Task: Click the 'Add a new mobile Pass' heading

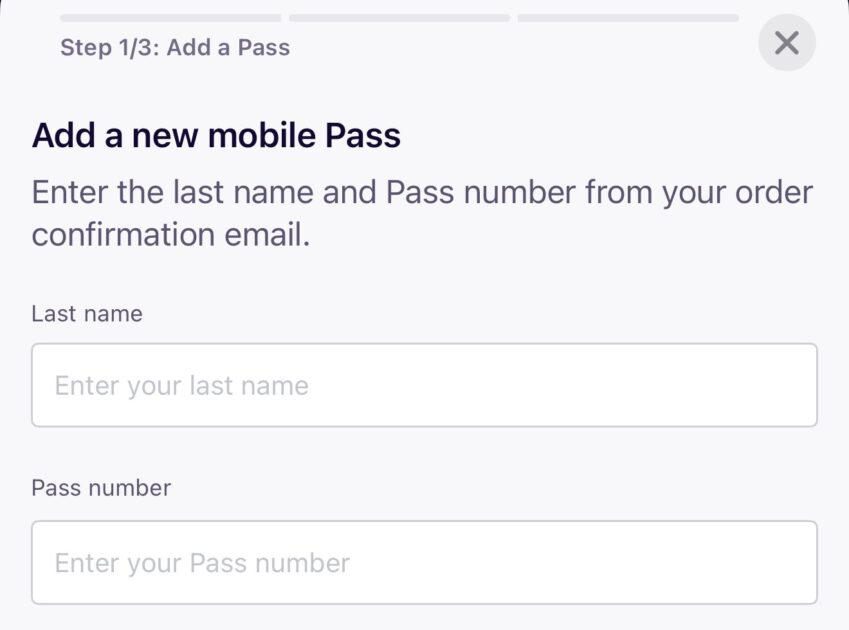Action: 216,135
